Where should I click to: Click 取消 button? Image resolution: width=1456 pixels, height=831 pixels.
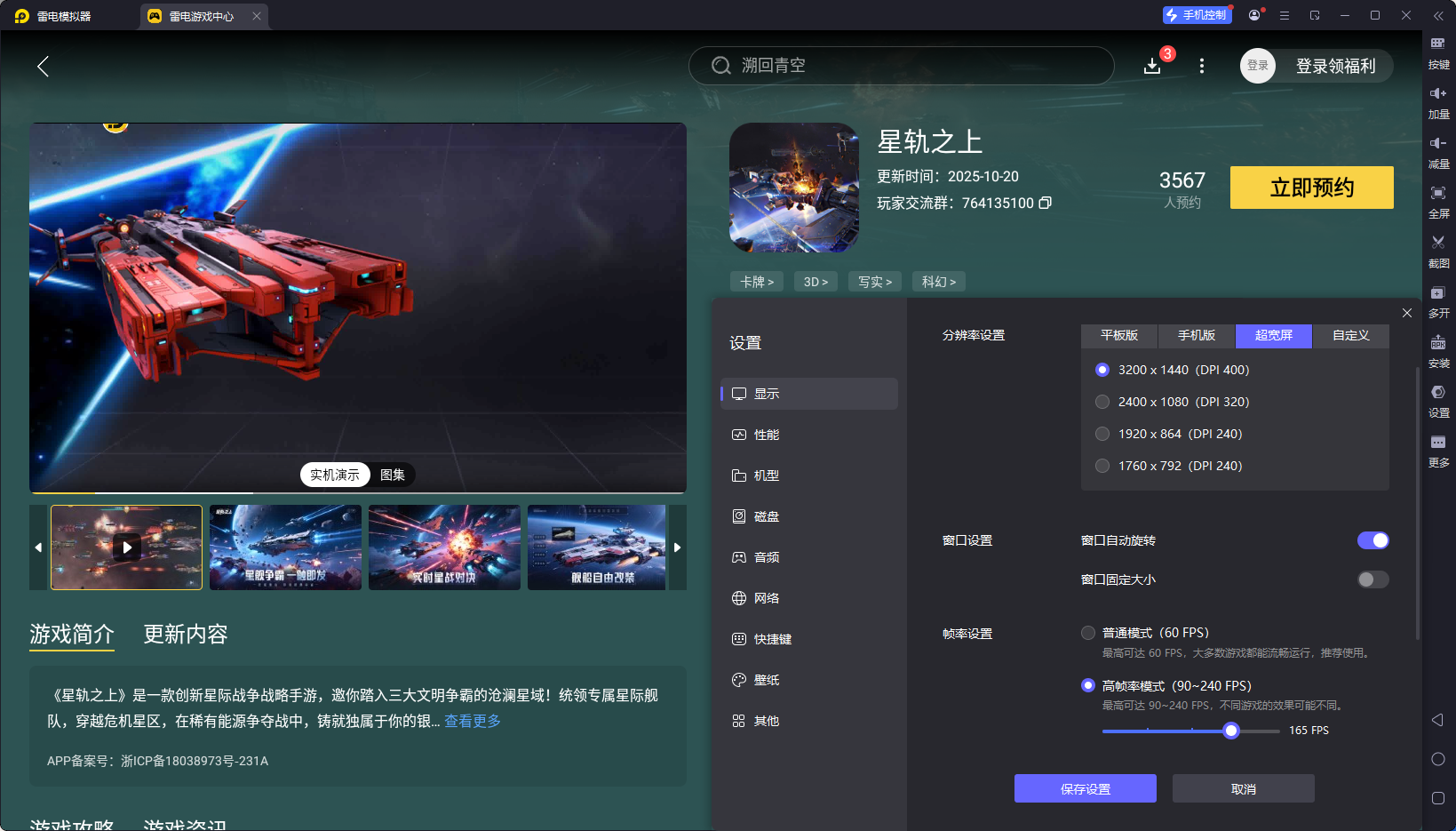(1244, 788)
